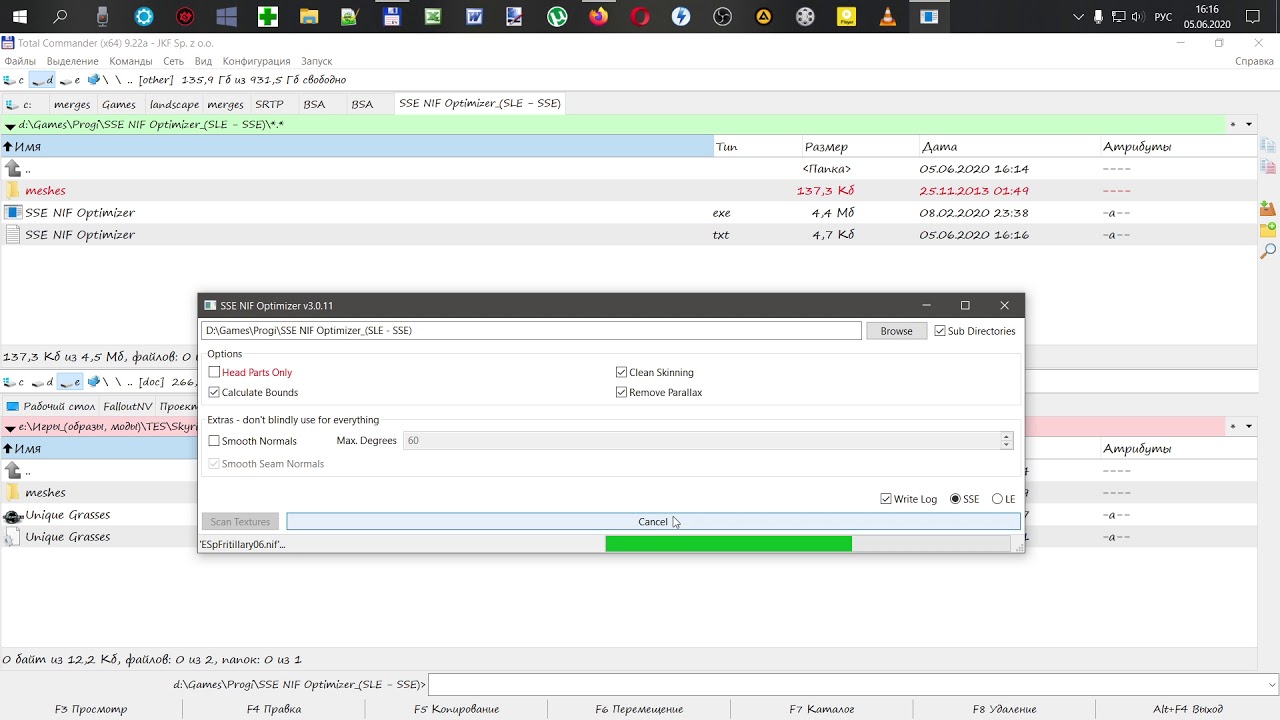Open the uTorrent taskbar icon
The width and height of the screenshot is (1280, 720).
click(557, 17)
